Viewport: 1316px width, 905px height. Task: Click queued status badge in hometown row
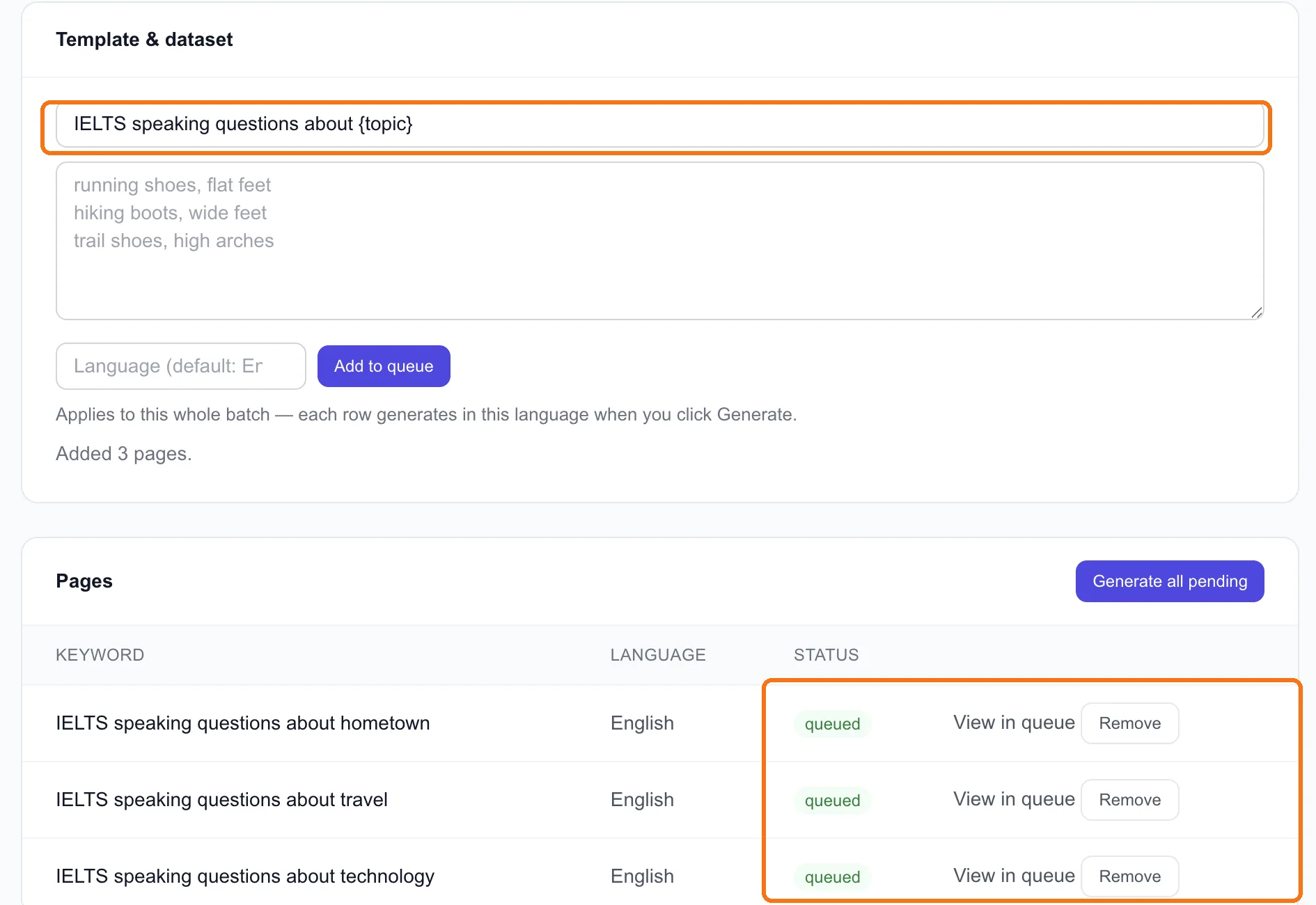pos(832,724)
